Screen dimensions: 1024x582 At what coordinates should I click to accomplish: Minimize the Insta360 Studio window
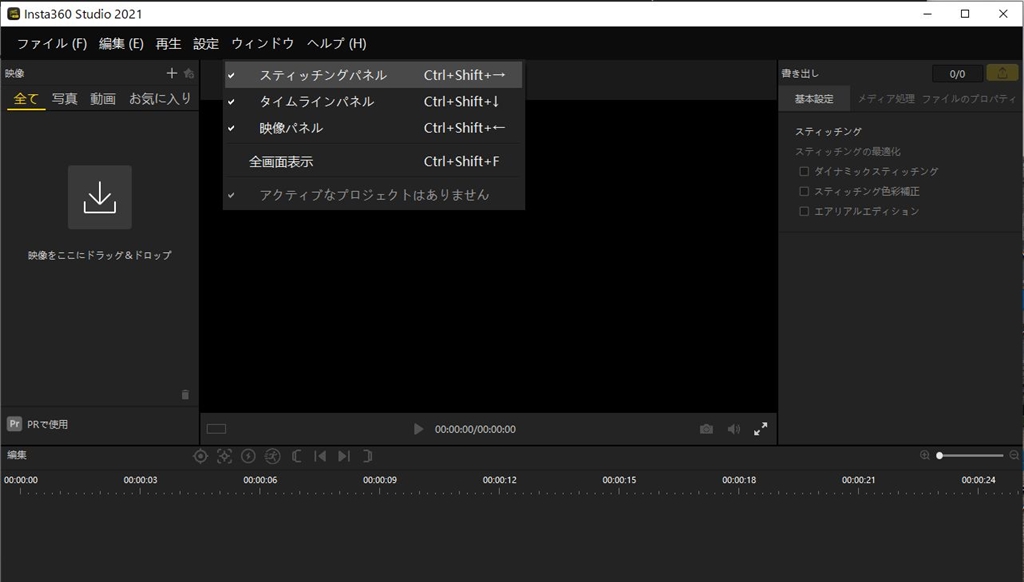point(927,14)
